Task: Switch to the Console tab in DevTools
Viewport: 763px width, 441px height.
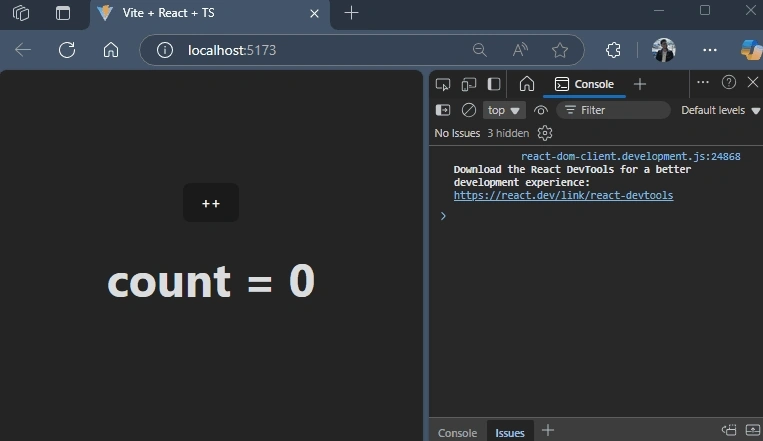Action: tap(584, 84)
